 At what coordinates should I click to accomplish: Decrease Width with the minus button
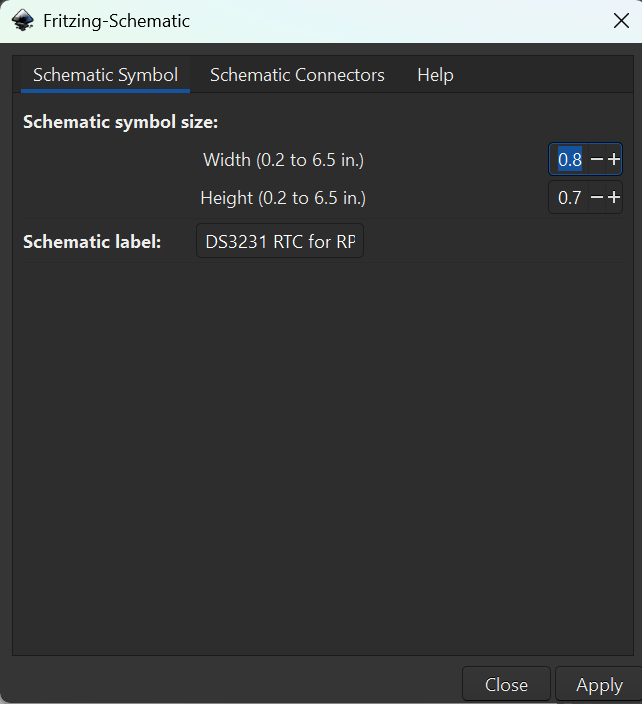click(x=597, y=159)
